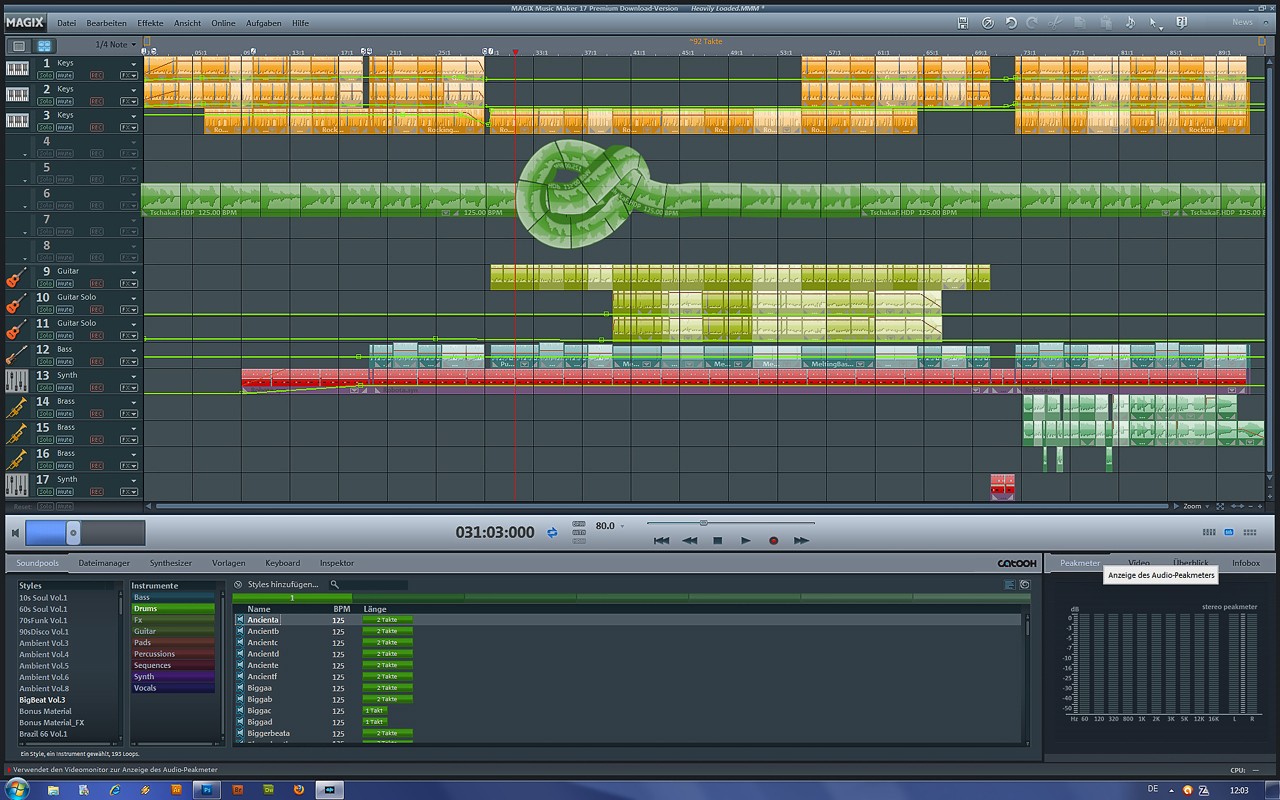Click the guitar icon of Guitar Solo track 10
This screenshot has width=1280, height=800.
(x=17, y=303)
